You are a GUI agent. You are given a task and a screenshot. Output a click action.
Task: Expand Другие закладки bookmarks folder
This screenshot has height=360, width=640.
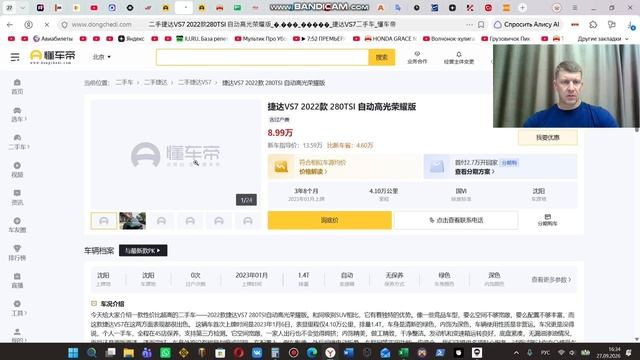coord(603,39)
